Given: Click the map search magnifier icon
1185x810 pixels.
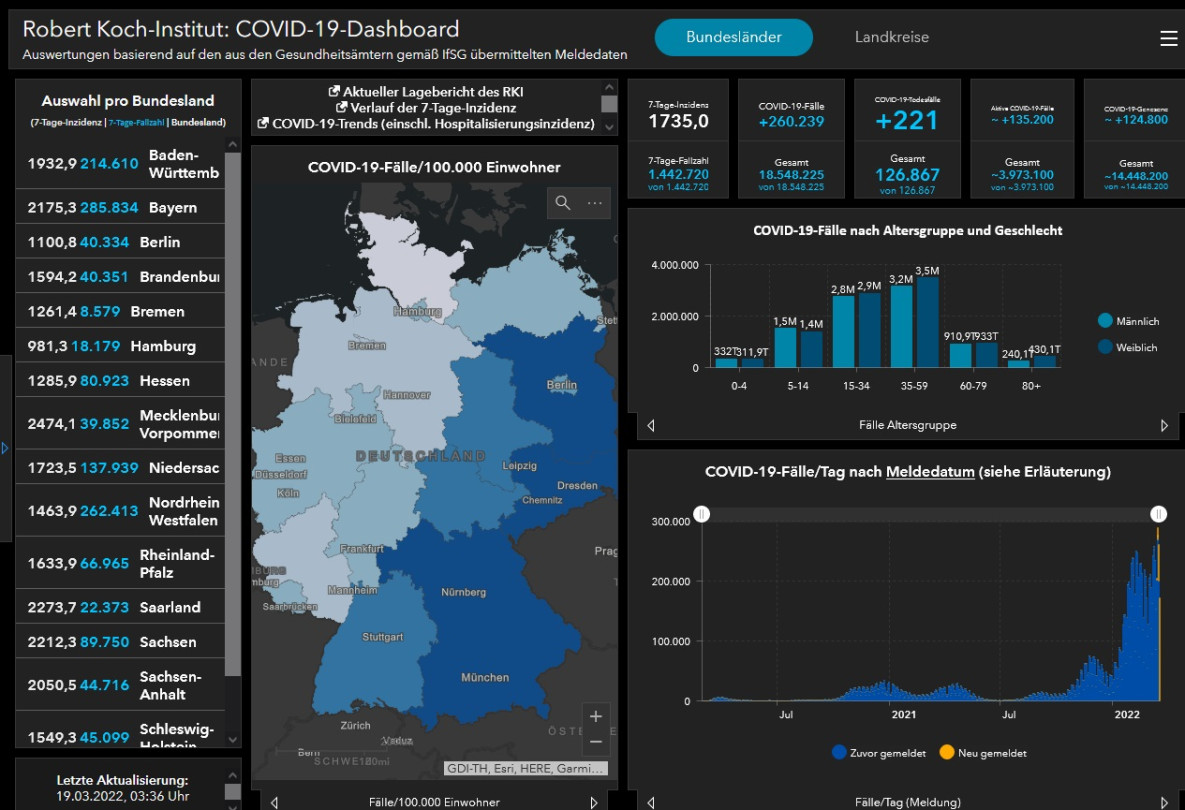Looking at the screenshot, I should [563, 203].
